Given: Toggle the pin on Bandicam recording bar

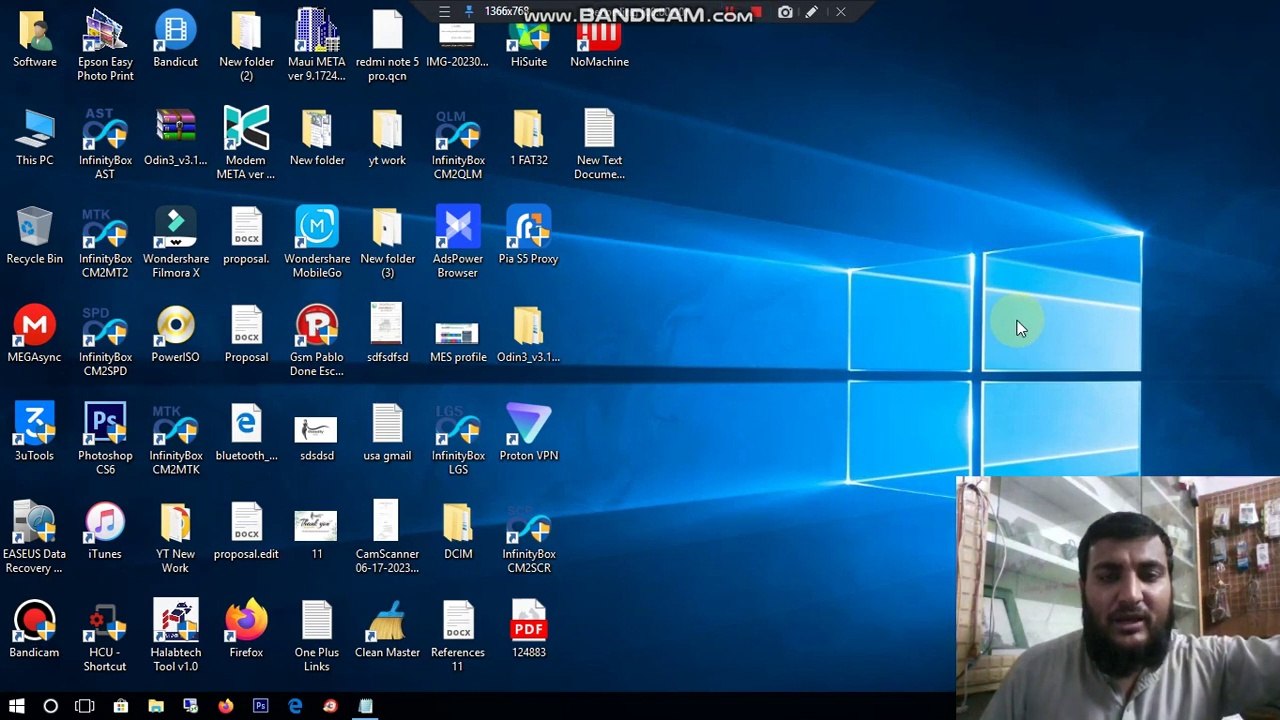Looking at the screenshot, I should click(469, 12).
